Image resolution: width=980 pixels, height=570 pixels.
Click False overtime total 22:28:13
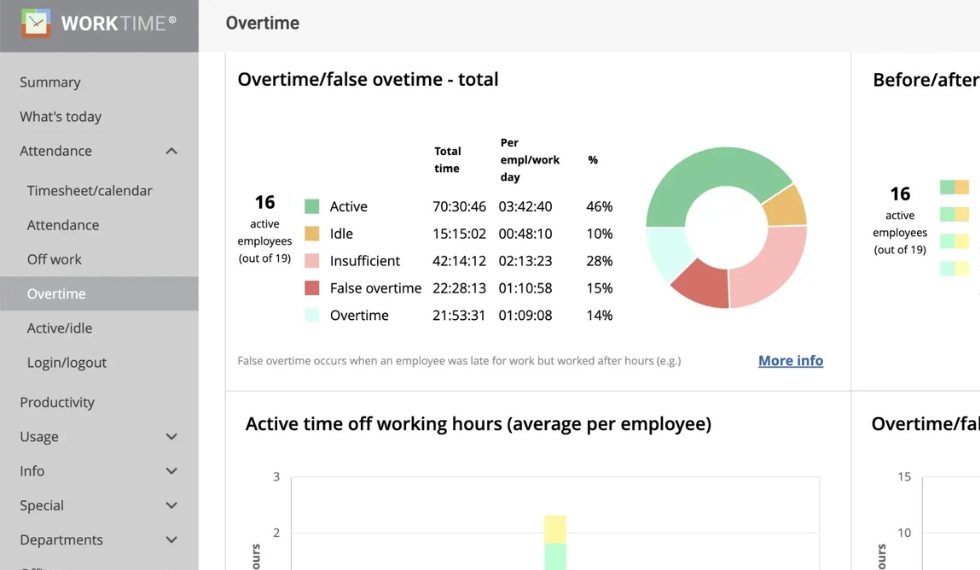[459, 288]
